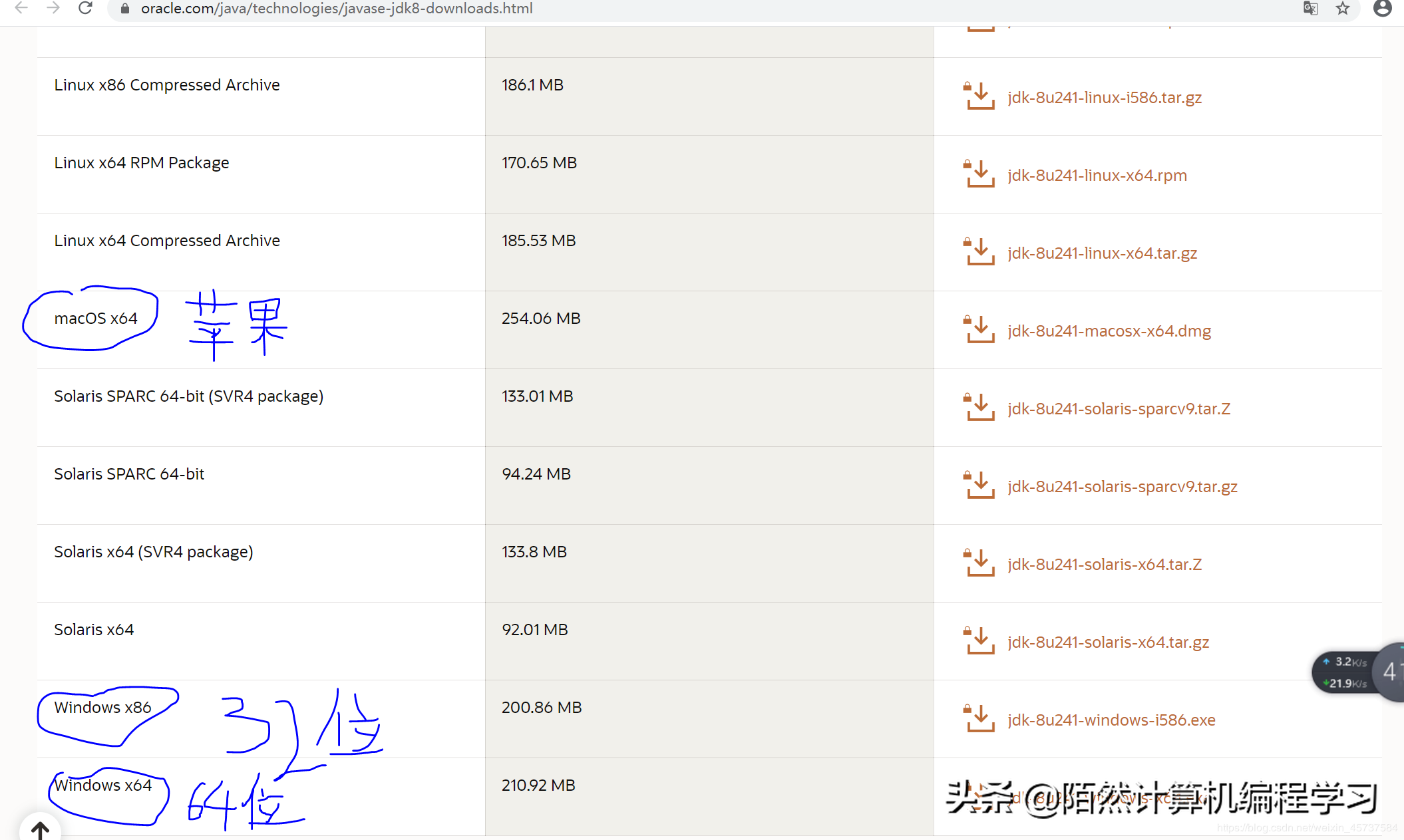Screen dimensions: 1404x840
Task: Open the jdk-8u241-solaris-sparcv9.tar.gz link
Action: click(1123, 486)
